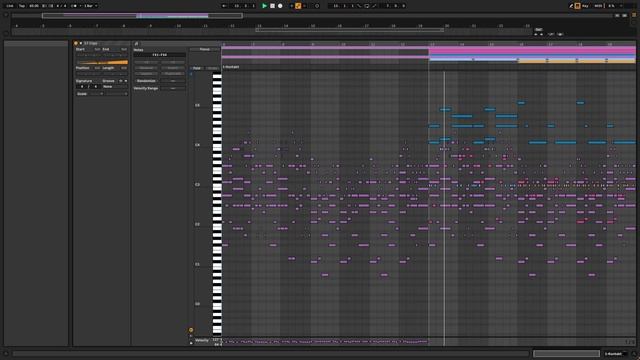Start playback with the green Play button

click(x=264, y=6)
